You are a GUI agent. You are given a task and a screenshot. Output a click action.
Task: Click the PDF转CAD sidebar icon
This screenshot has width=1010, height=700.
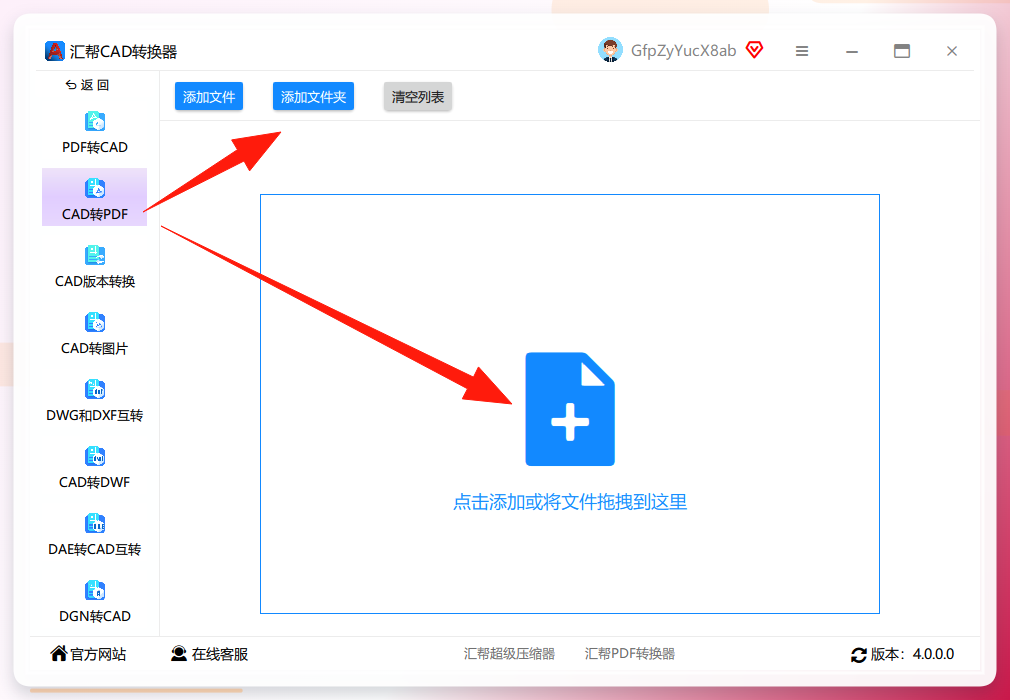(95, 122)
